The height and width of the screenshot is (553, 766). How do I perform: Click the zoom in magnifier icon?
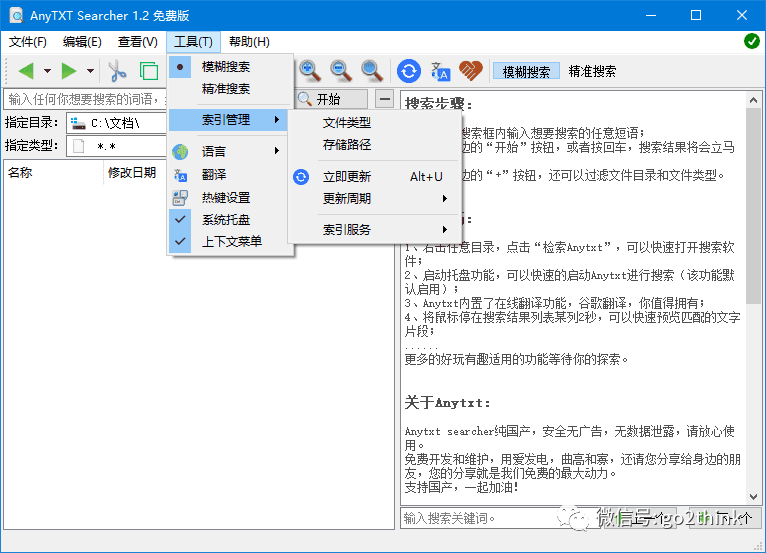click(310, 71)
